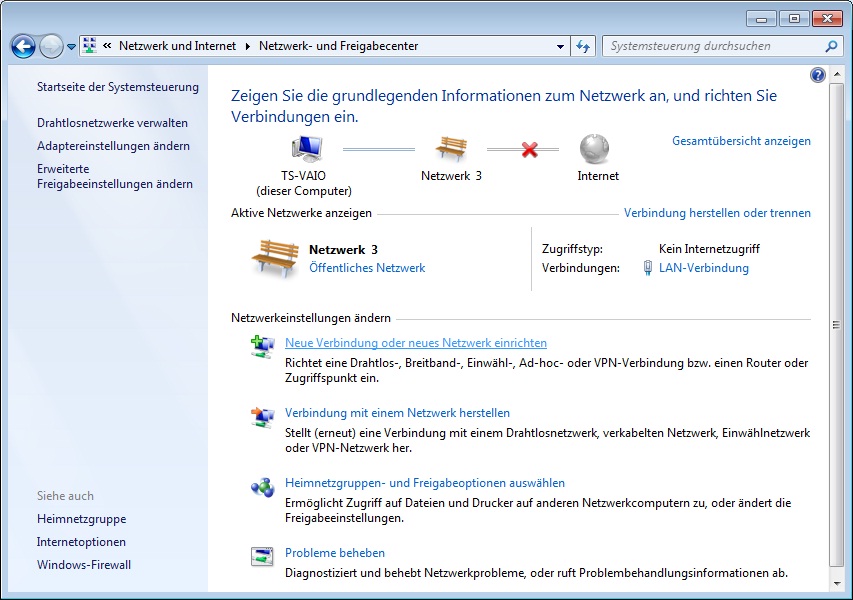Click the grey Internet globe icon

point(594,149)
